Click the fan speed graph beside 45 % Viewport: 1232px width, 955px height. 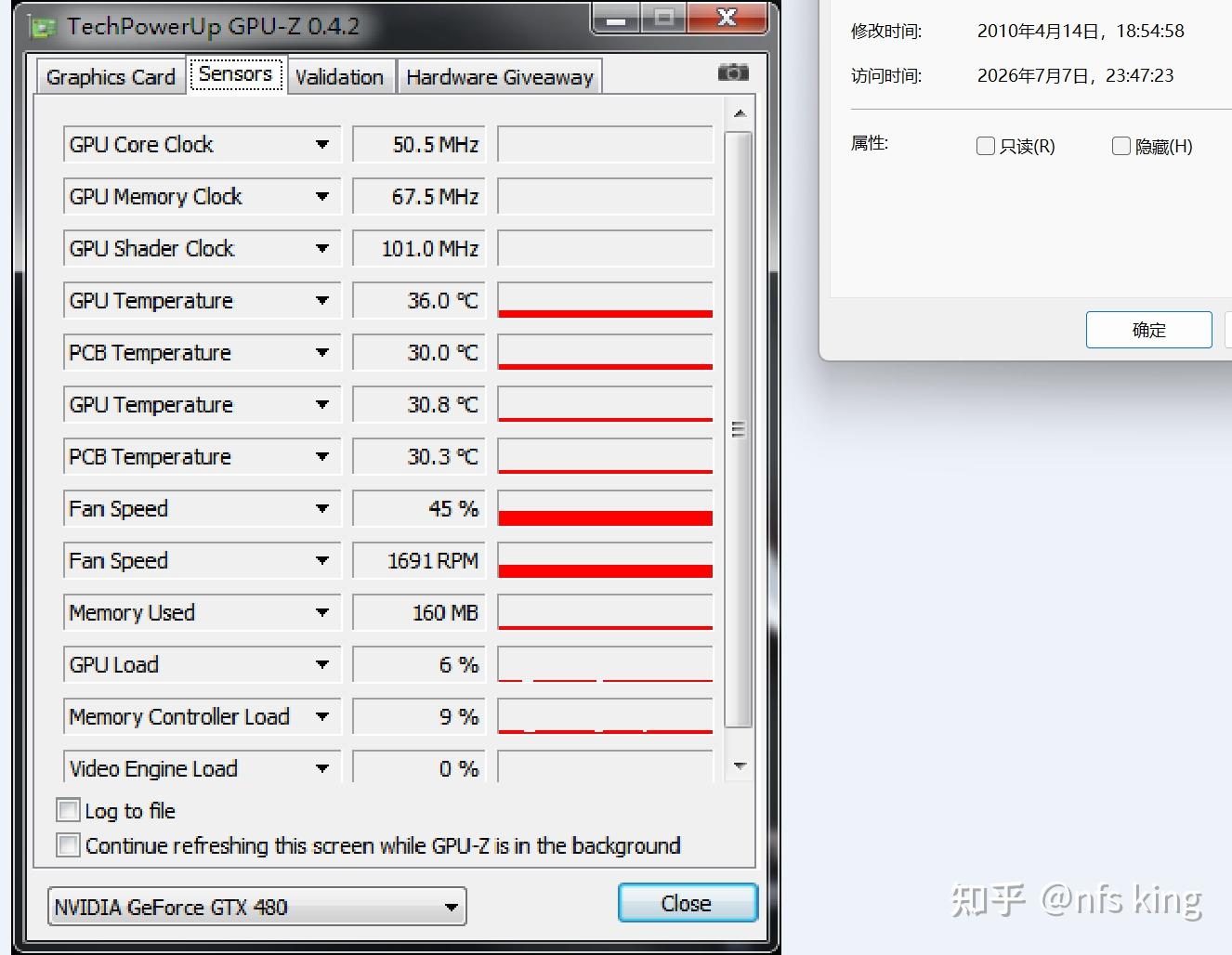point(606,508)
